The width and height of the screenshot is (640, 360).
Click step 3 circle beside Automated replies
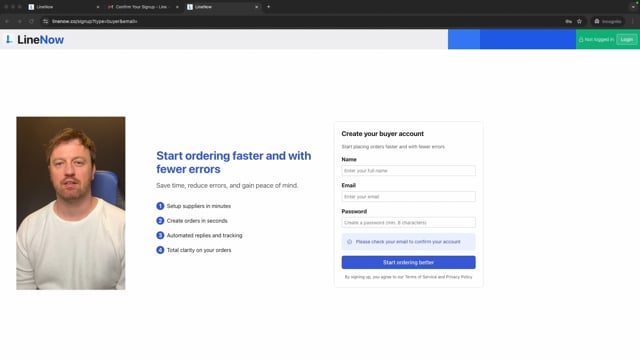pyautogui.click(x=160, y=236)
